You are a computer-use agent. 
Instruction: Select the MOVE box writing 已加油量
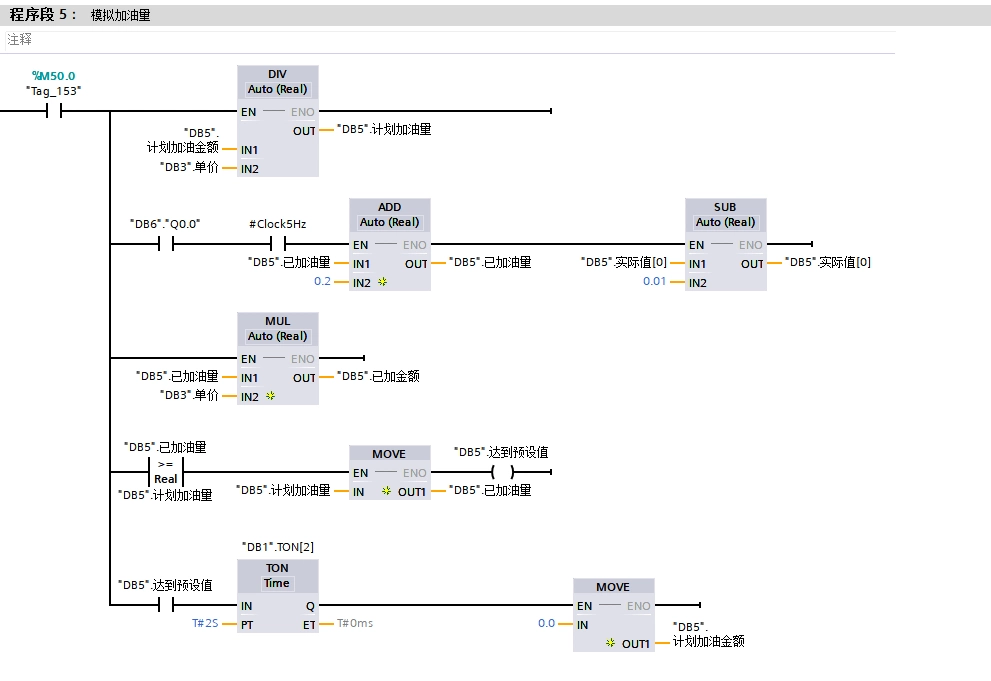point(389,473)
